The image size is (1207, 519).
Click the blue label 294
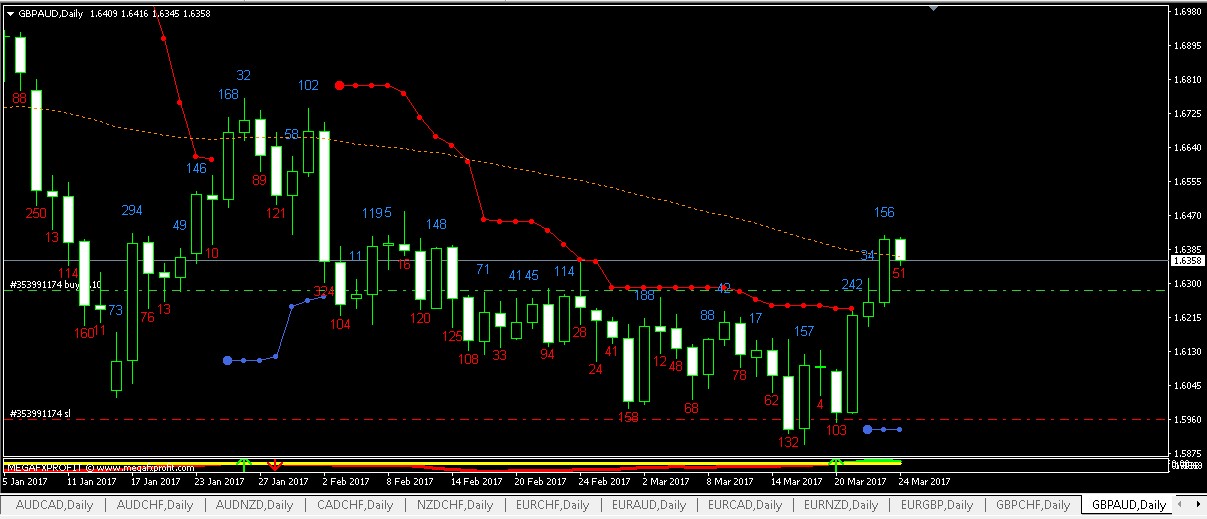[132, 210]
